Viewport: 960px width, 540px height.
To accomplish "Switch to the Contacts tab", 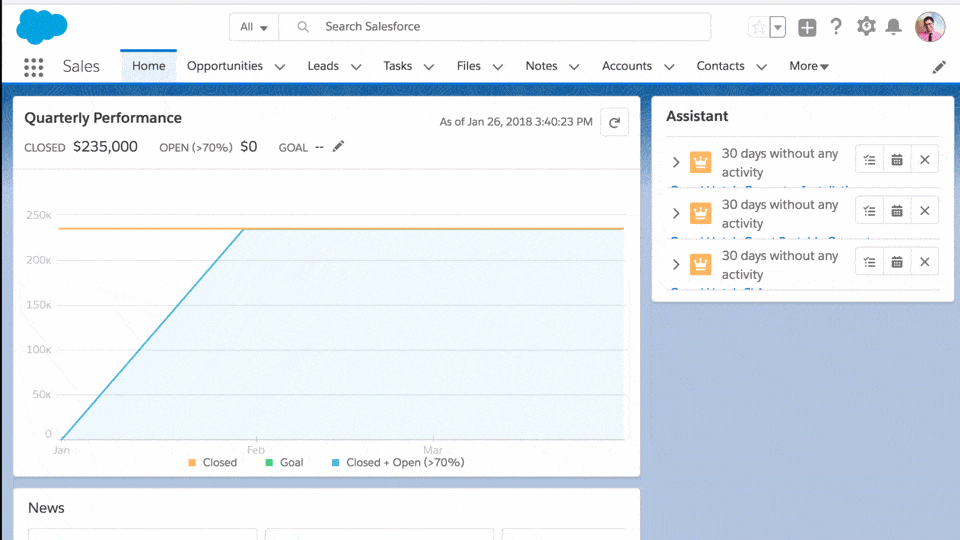I will (x=721, y=66).
